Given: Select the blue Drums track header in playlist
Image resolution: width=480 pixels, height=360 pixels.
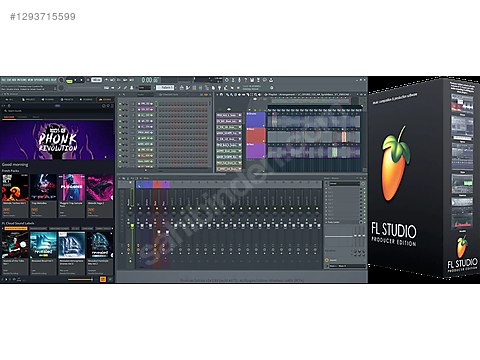Looking at the screenshot, I should [x=256, y=119].
